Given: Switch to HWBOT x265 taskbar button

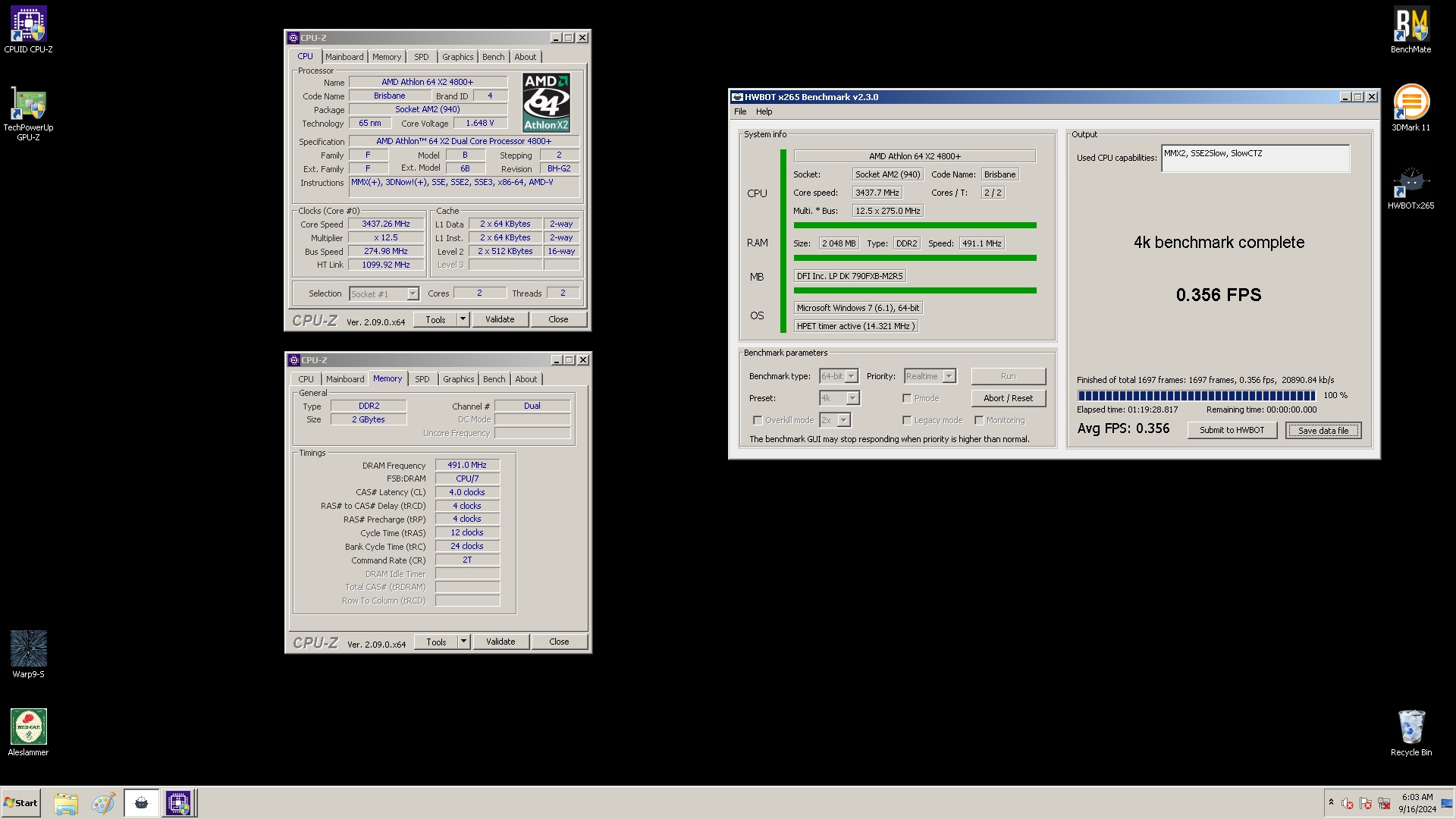Looking at the screenshot, I should click(141, 803).
